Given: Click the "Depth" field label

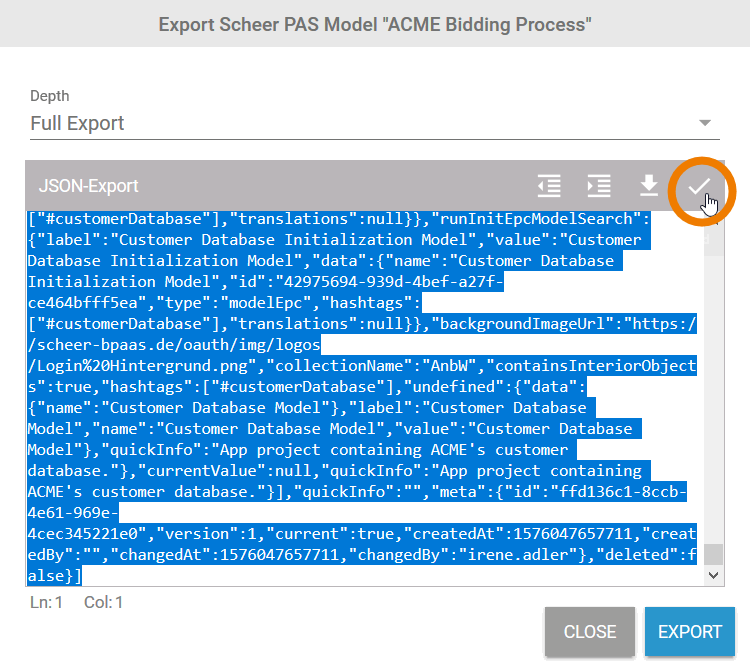Looking at the screenshot, I should coord(50,96).
